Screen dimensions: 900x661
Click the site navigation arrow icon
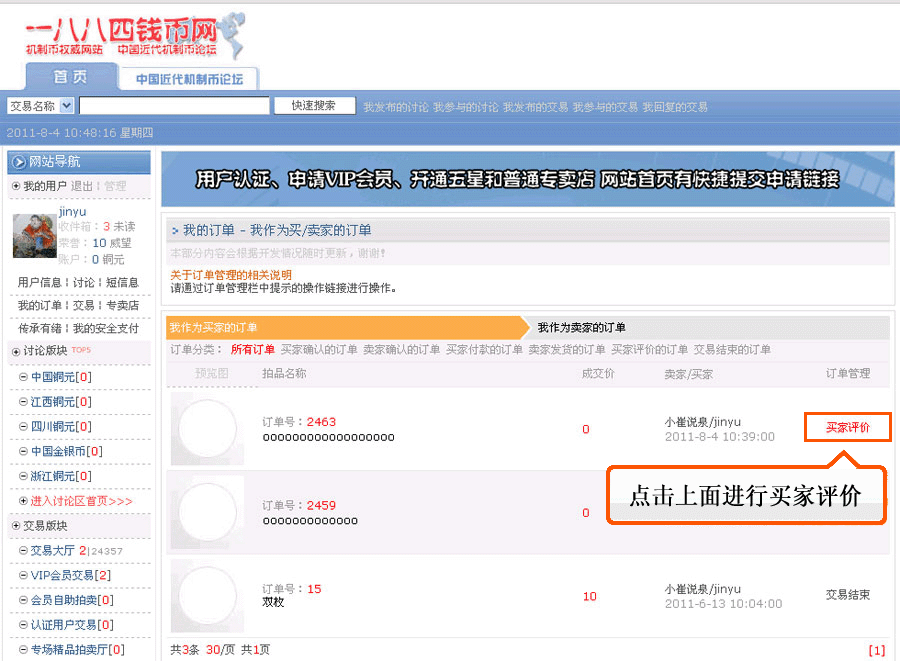click(x=19, y=162)
